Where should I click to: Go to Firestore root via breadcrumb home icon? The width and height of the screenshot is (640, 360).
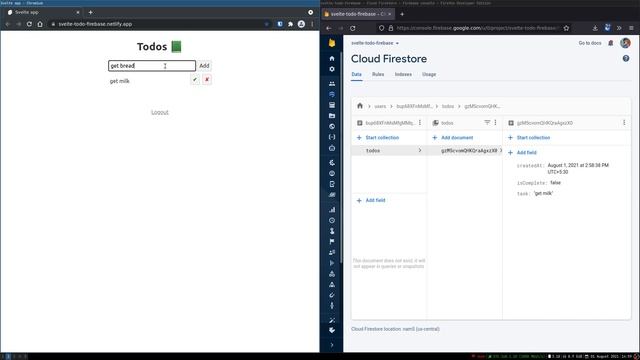[x=360, y=106]
